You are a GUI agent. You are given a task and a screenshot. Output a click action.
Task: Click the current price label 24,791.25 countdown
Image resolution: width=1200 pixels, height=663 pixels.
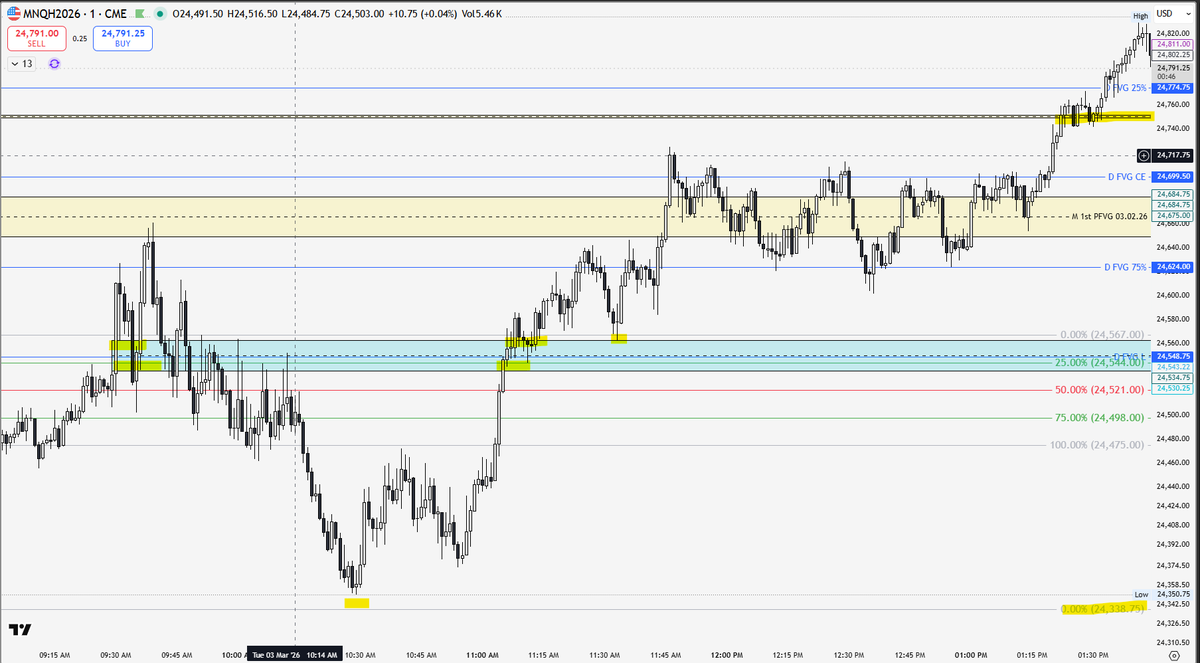click(1172, 72)
